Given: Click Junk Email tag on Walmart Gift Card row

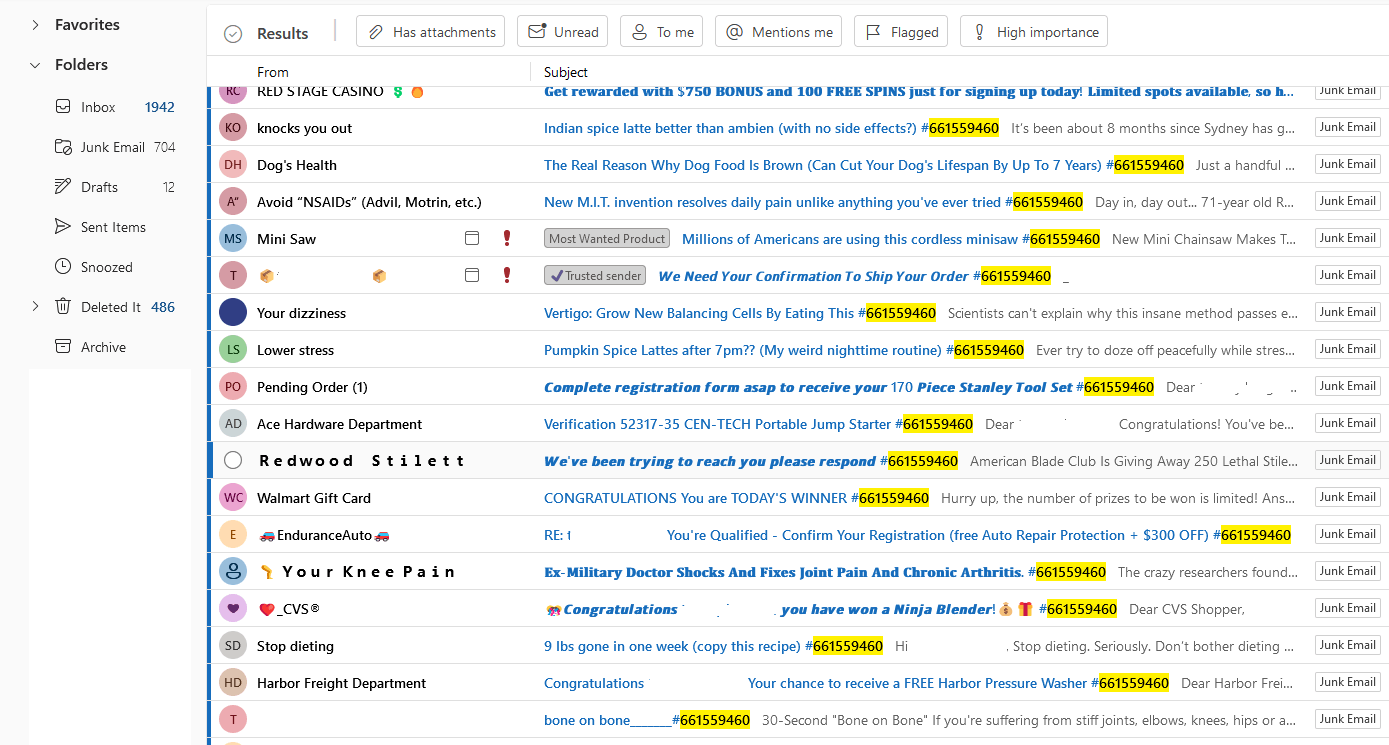Looking at the screenshot, I should pos(1347,497).
